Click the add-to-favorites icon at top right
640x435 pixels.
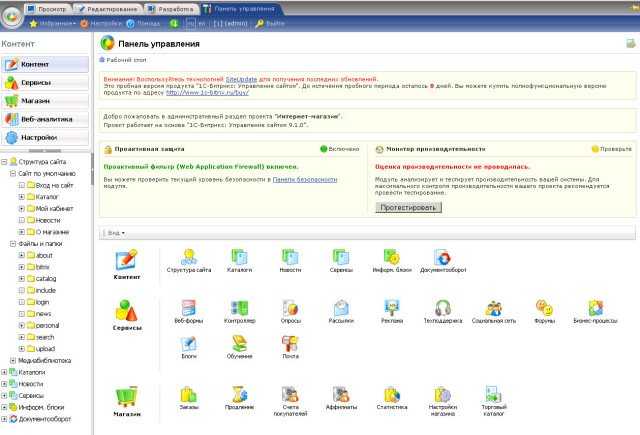pos(631,43)
